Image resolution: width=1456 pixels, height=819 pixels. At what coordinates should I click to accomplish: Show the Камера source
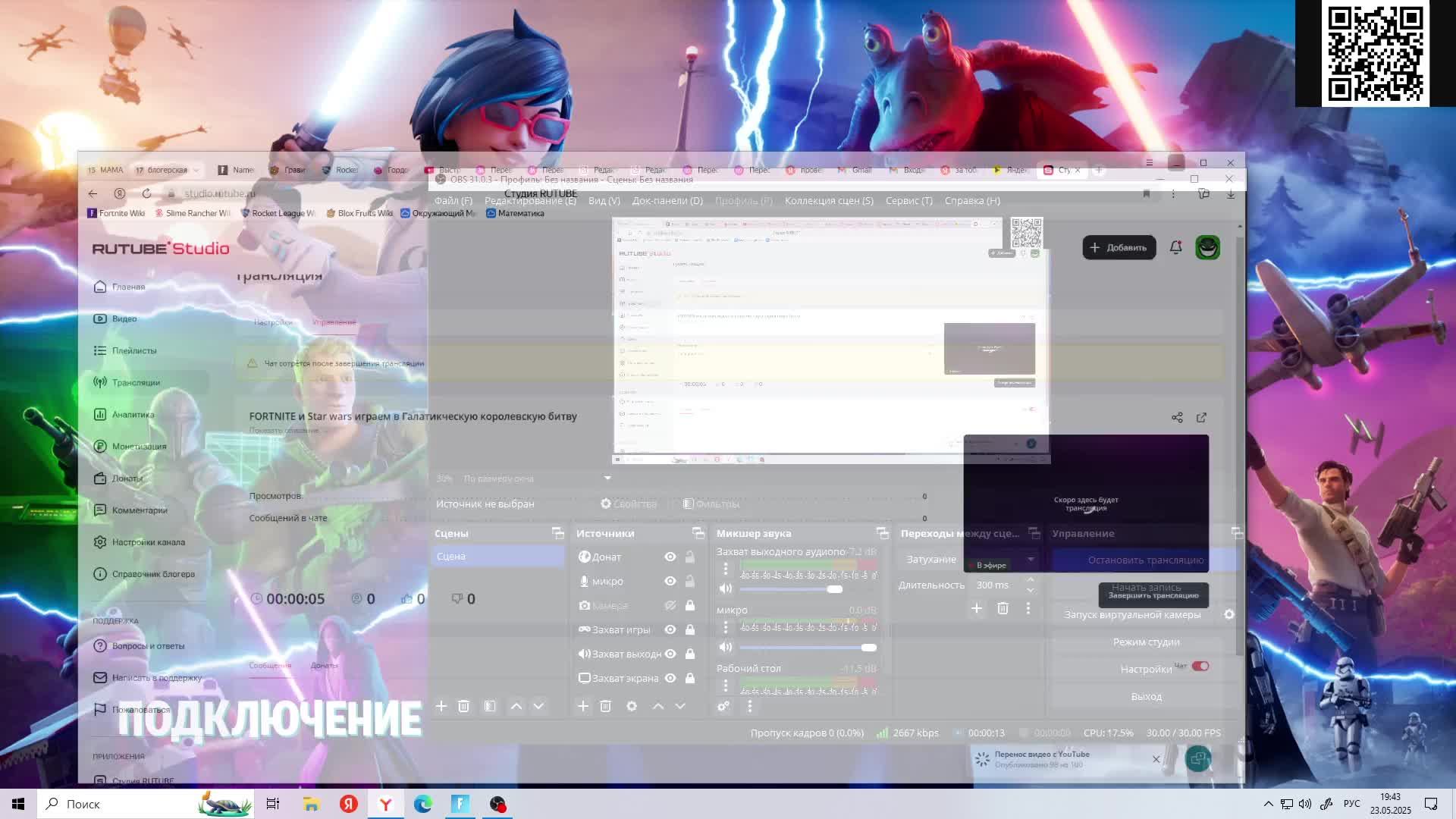[670, 605]
